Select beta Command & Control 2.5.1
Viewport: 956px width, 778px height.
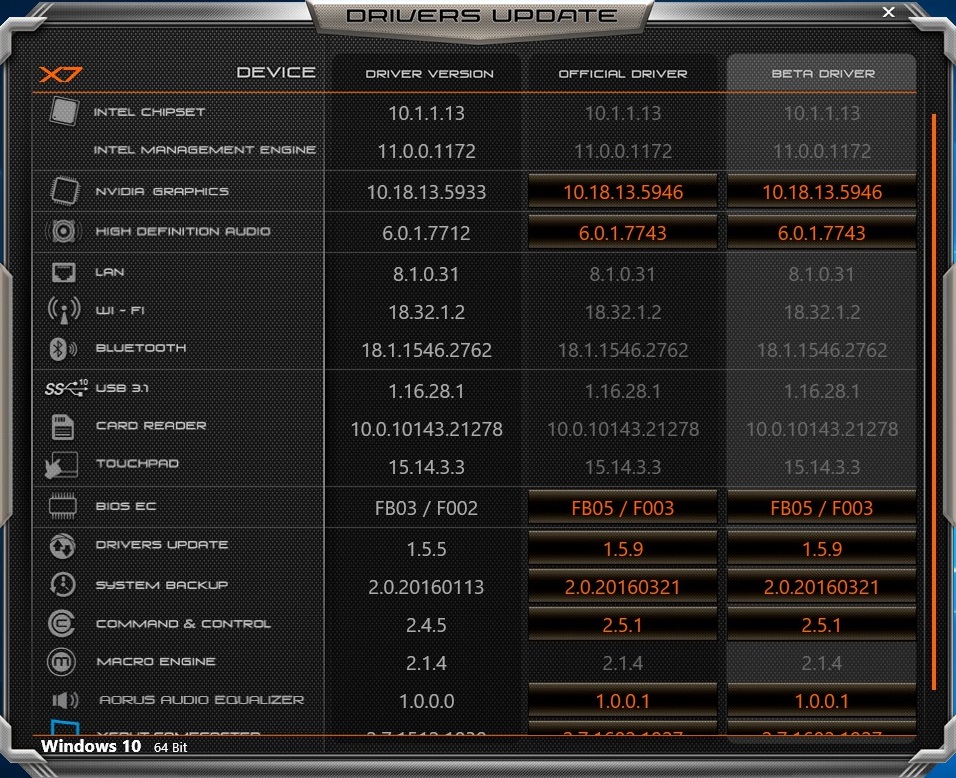coord(822,624)
